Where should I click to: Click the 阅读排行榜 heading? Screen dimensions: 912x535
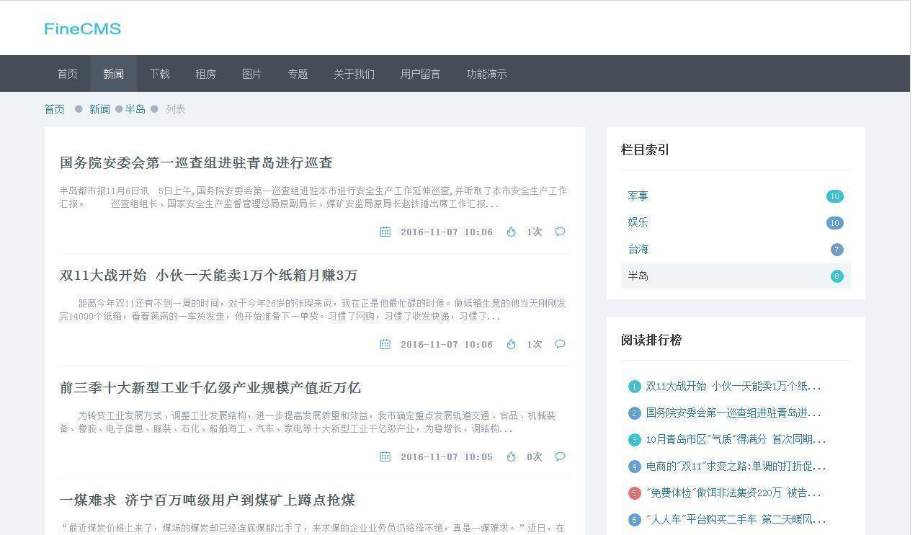651,340
